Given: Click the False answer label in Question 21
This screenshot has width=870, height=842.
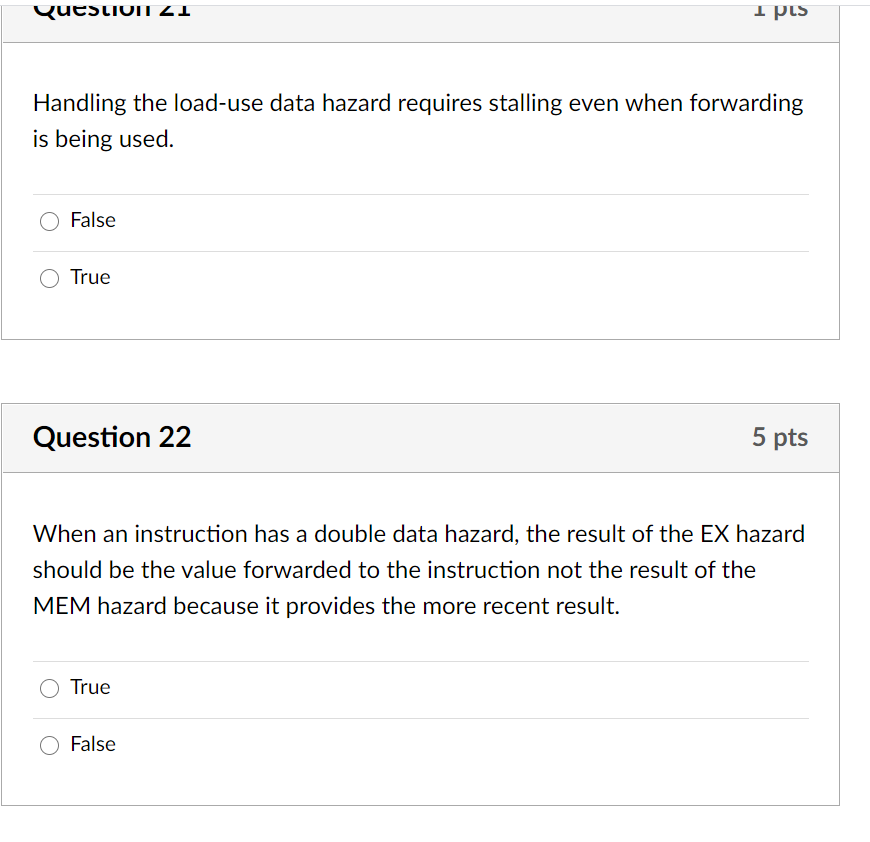Looking at the screenshot, I should (93, 220).
